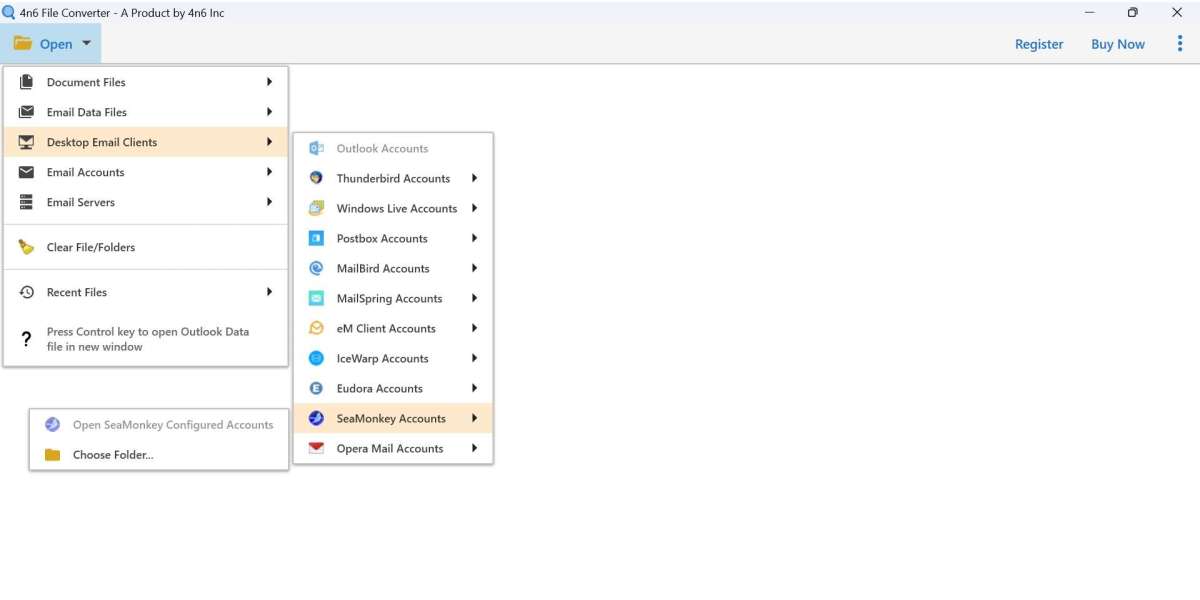The image size is (1200, 600).
Task: Choose Folder... in SeaMonkey submenu
Action: coord(159,455)
